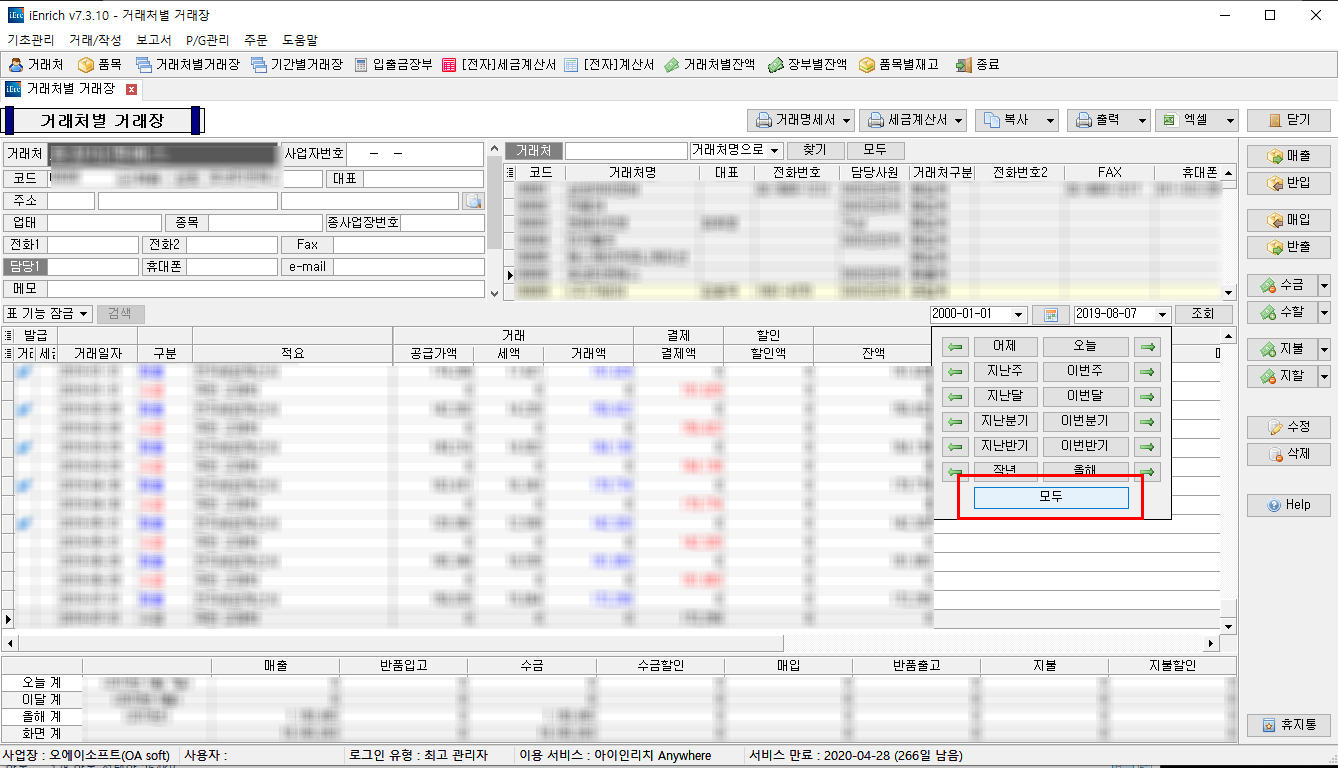
Task: Click the address search icon button
Action: tap(473, 201)
